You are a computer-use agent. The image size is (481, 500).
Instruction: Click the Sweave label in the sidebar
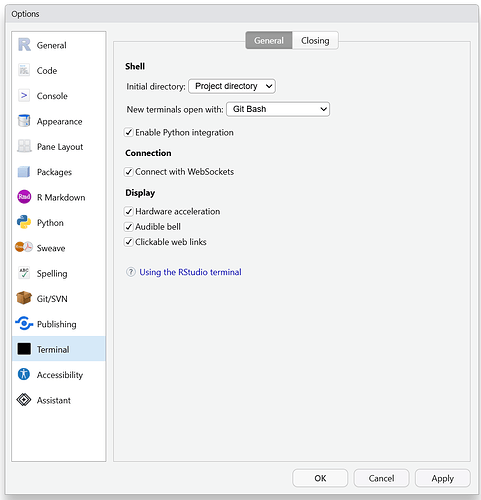(x=51, y=248)
